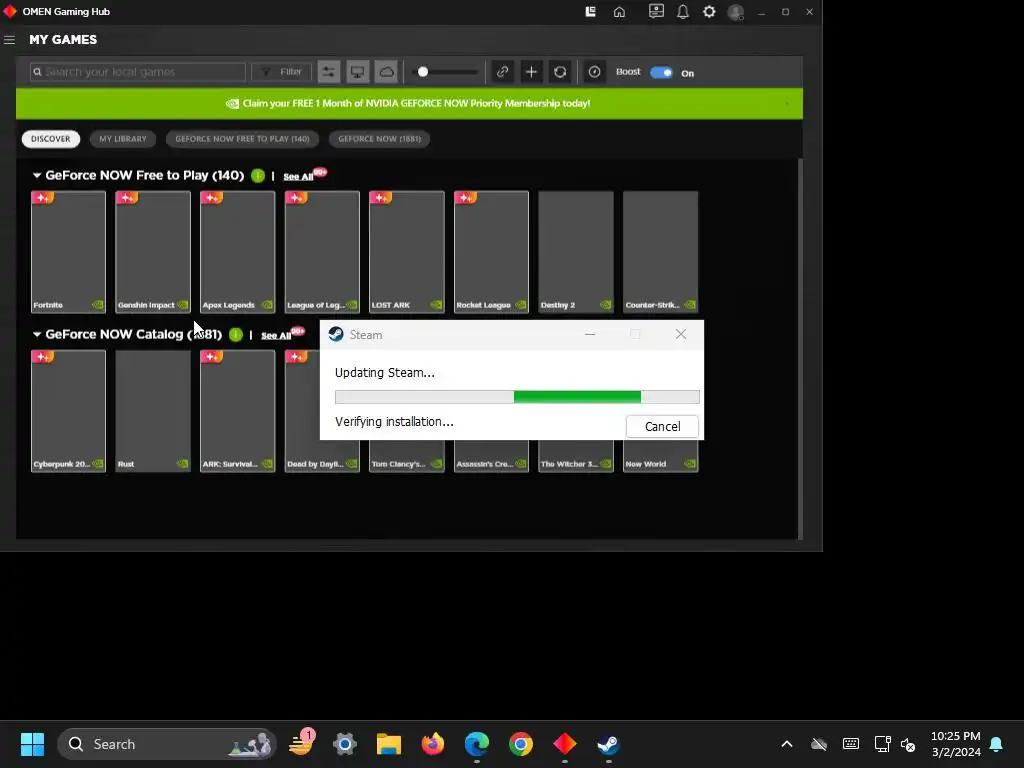Switch to the My Library tab

pos(123,139)
